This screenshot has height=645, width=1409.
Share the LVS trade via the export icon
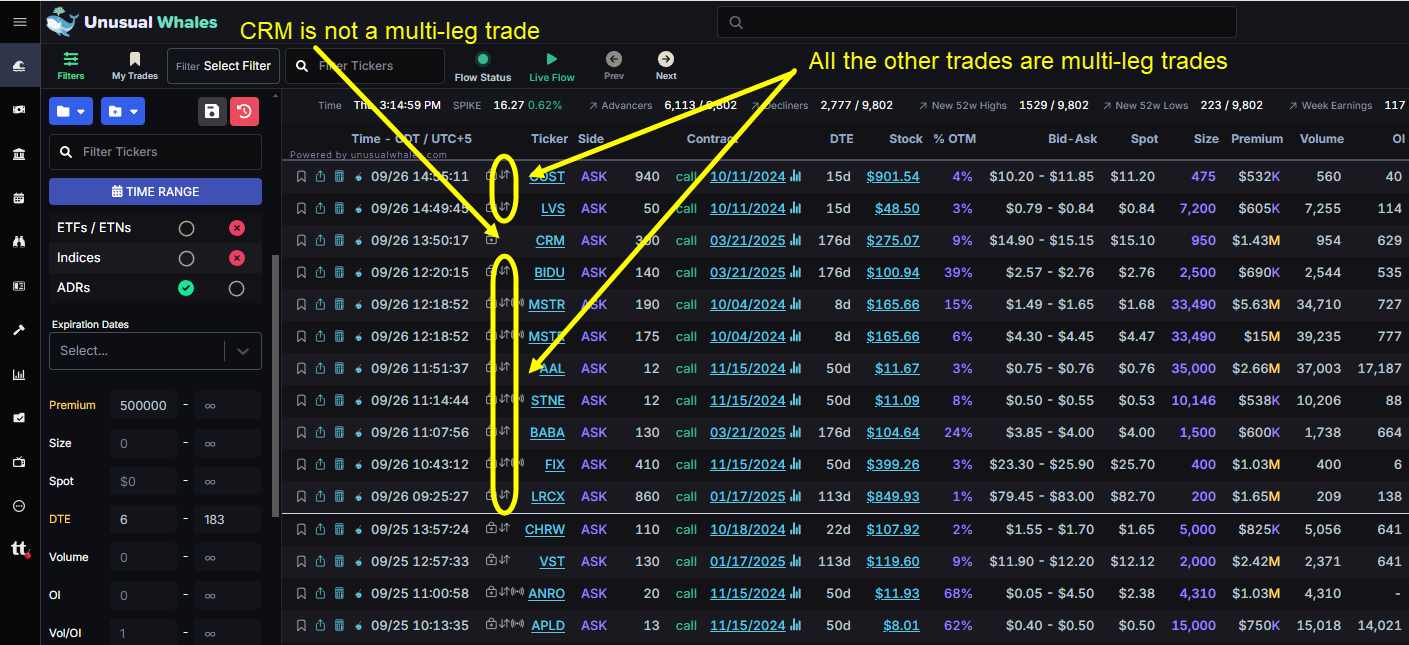click(x=320, y=208)
